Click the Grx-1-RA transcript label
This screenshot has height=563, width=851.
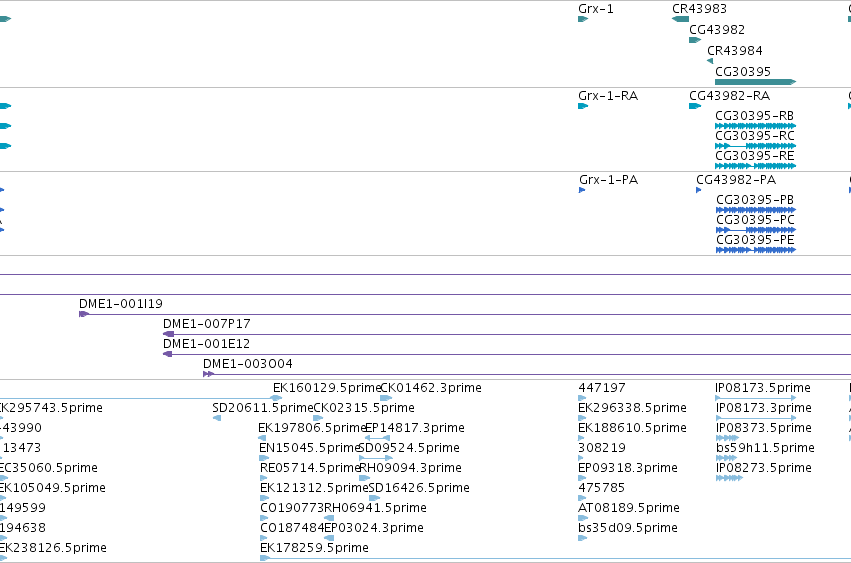[608, 96]
